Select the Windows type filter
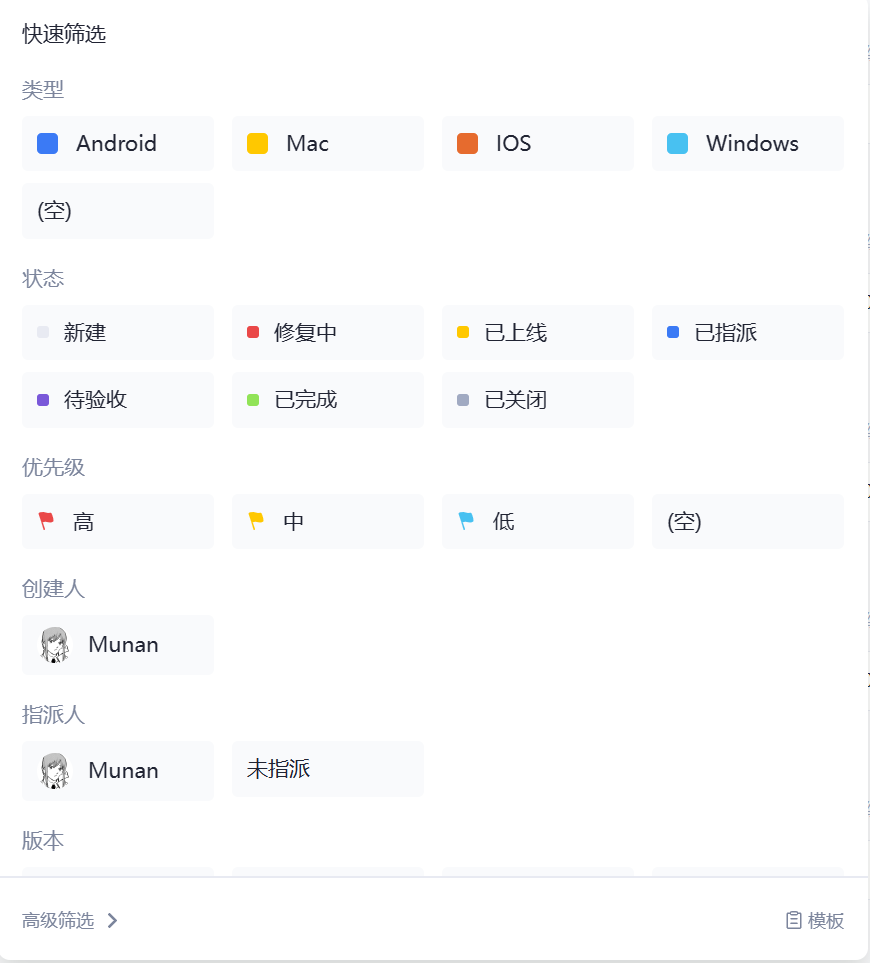This screenshot has height=963, width=870. click(x=748, y=144)
